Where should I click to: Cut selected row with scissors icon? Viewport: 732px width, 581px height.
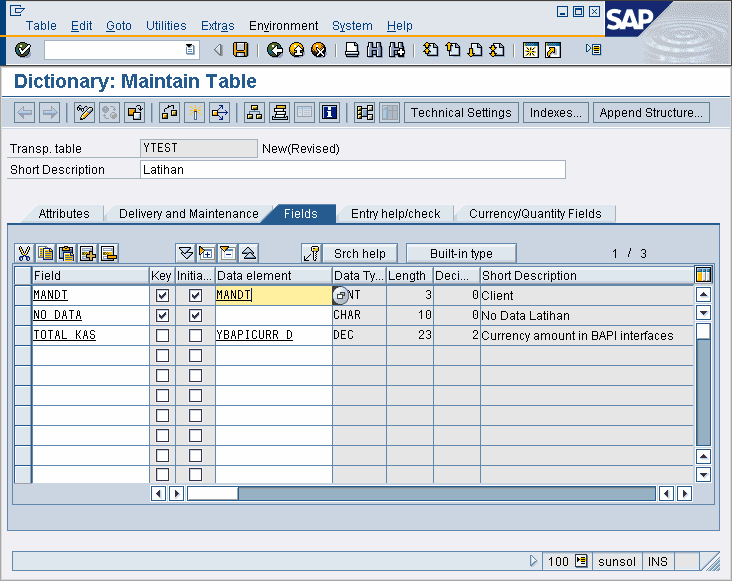coord(24,253)
